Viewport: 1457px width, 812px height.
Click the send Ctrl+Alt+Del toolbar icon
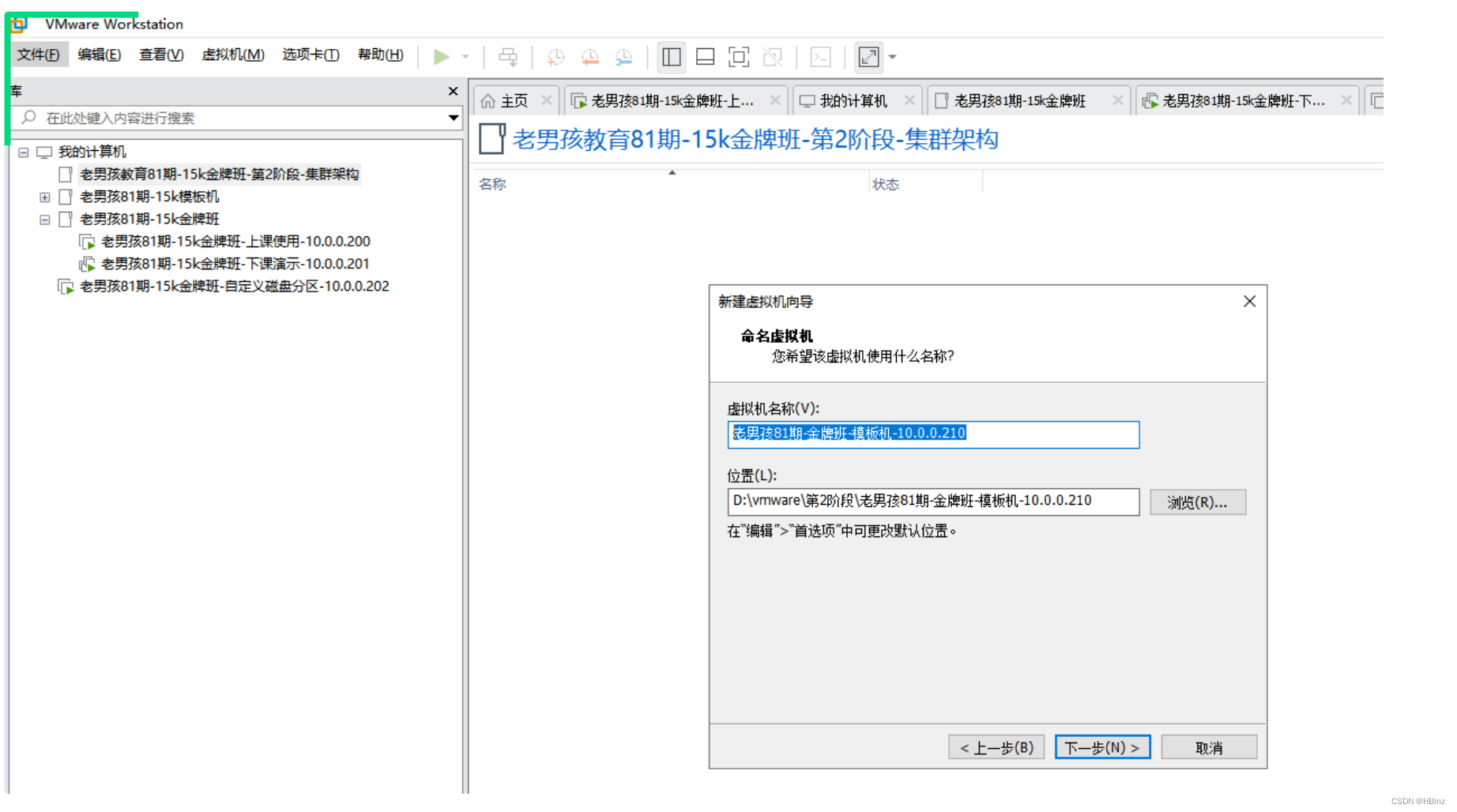point(508,57)
